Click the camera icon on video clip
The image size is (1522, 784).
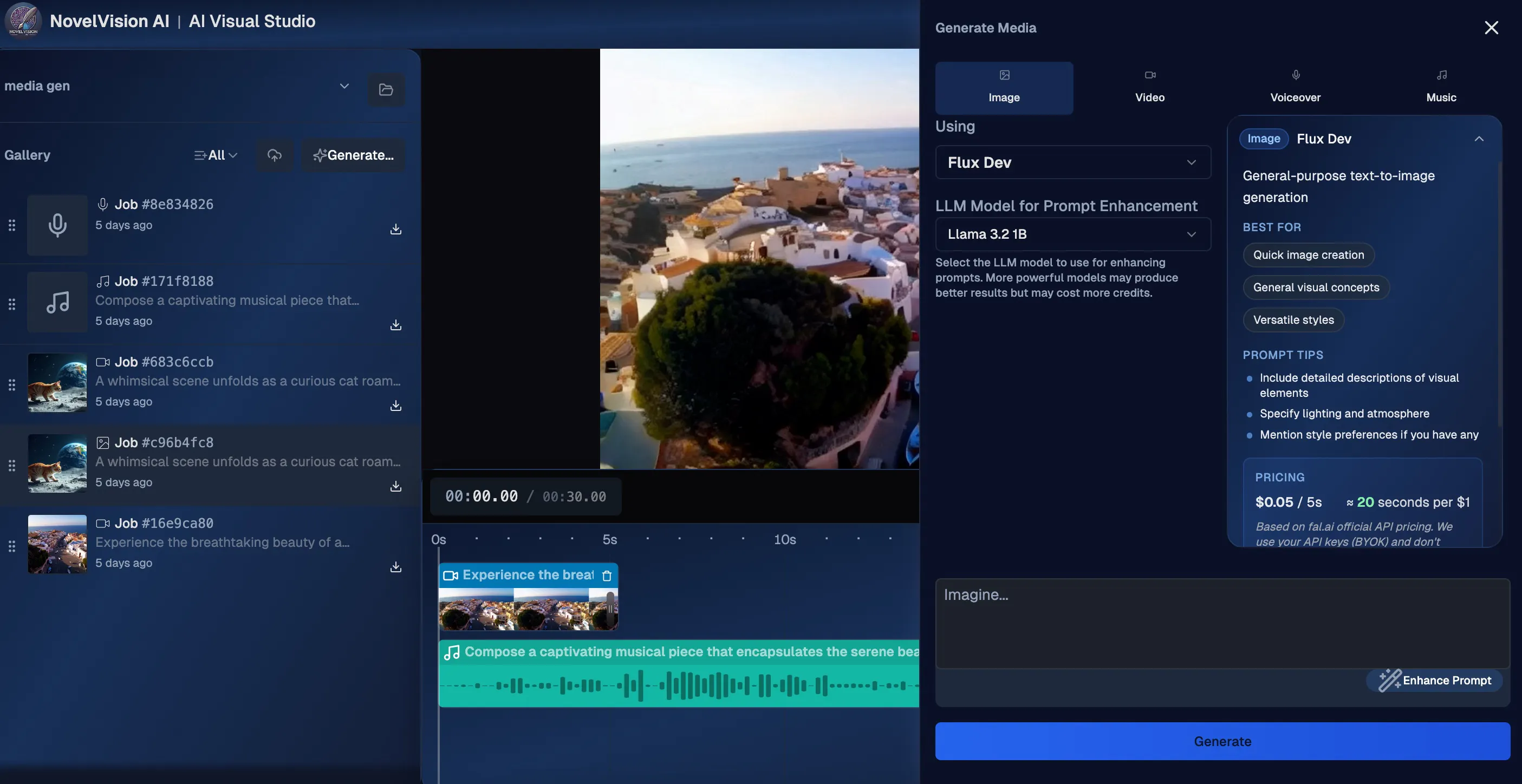coord(451,576)
